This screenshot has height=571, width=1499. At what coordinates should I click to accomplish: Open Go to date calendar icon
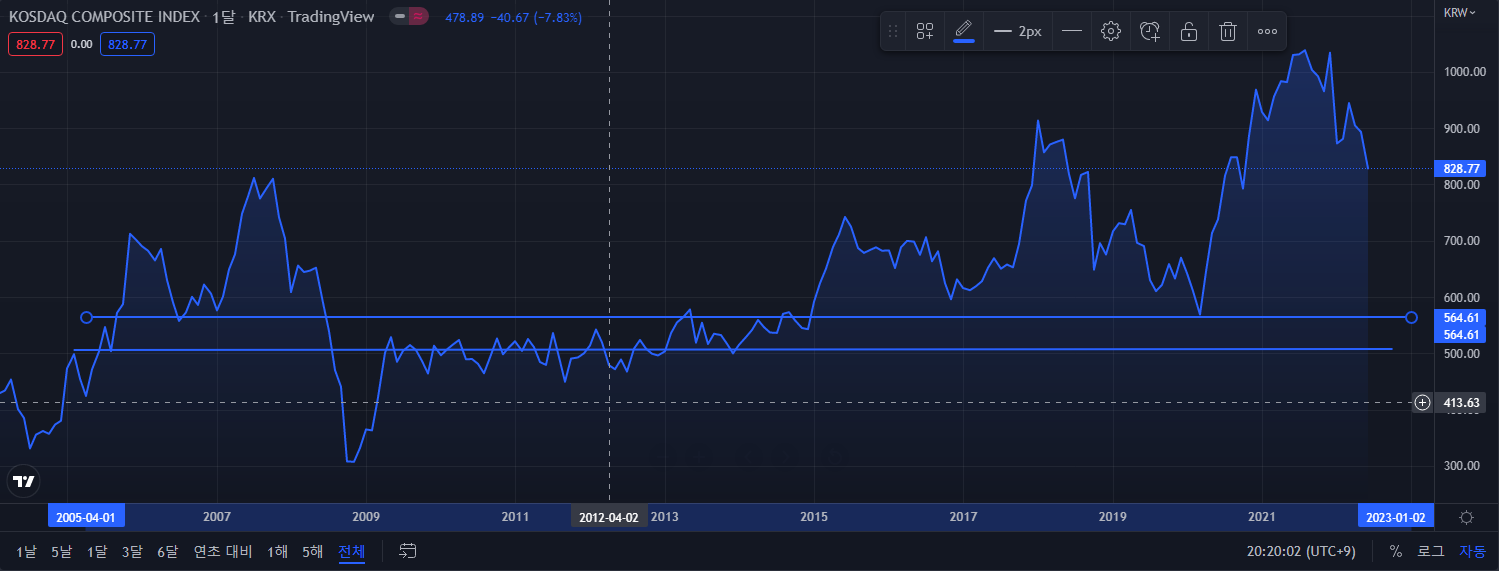pos(407,550)
